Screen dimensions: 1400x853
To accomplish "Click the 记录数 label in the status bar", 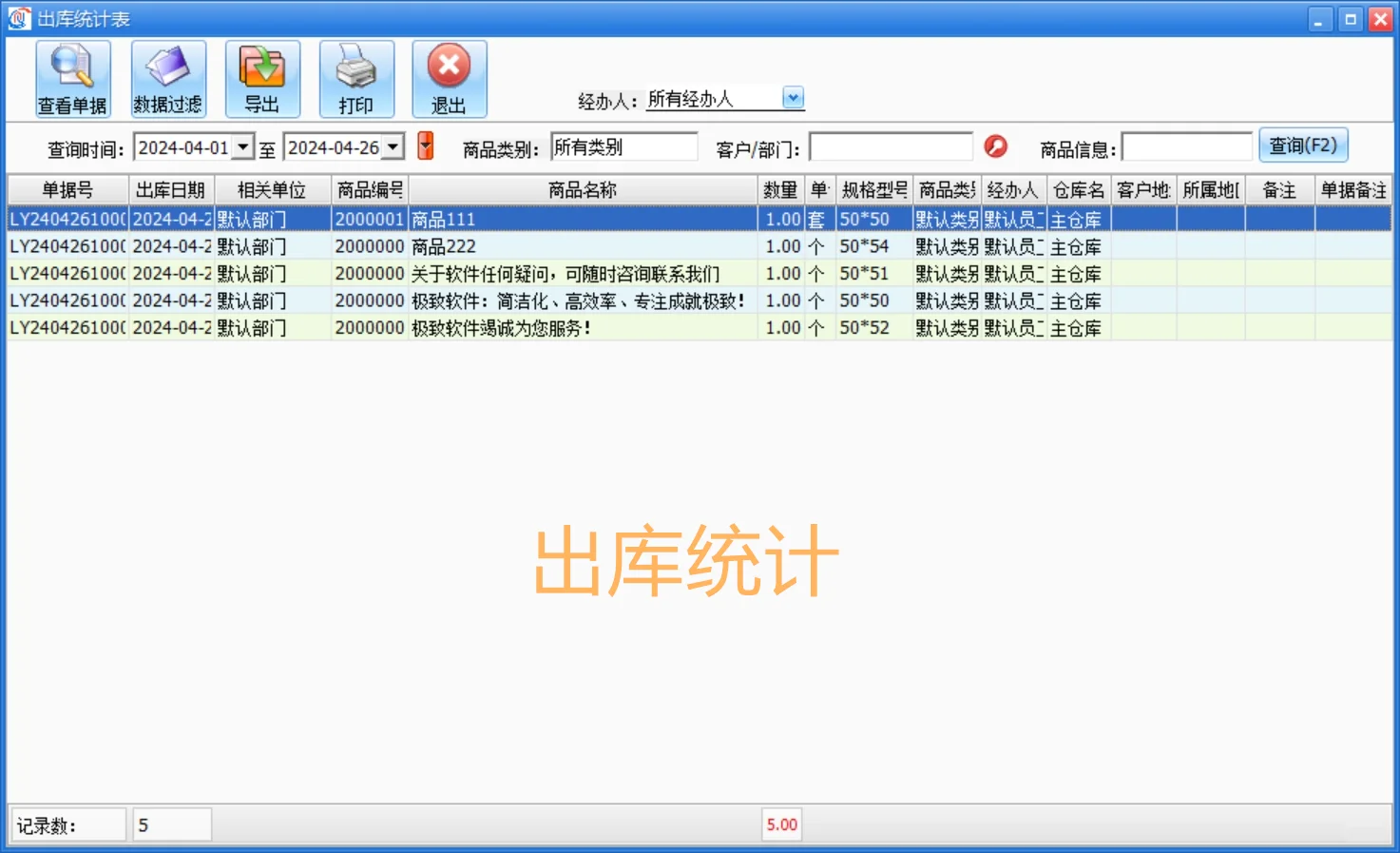I will click(67, 825).
